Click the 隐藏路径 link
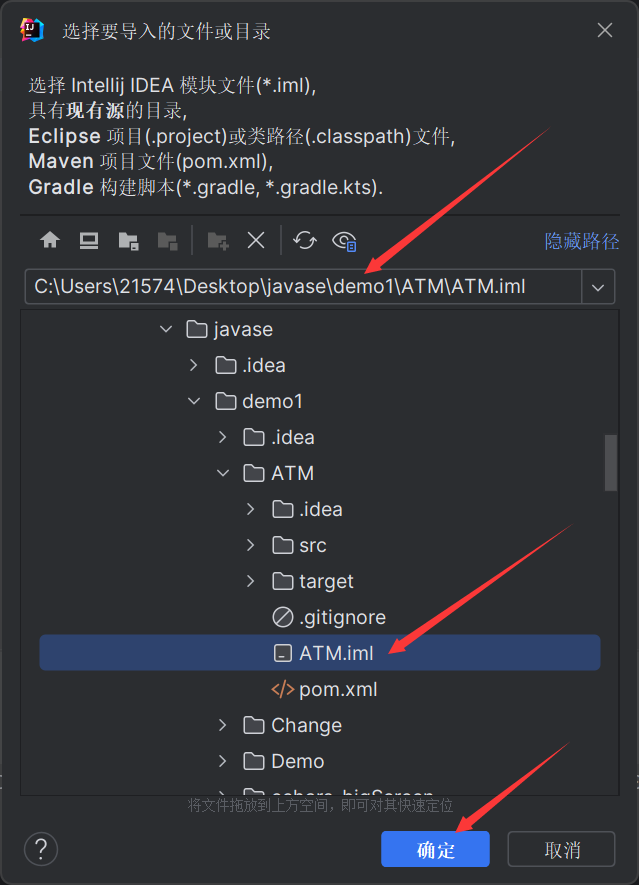 [x=582, y=242]
